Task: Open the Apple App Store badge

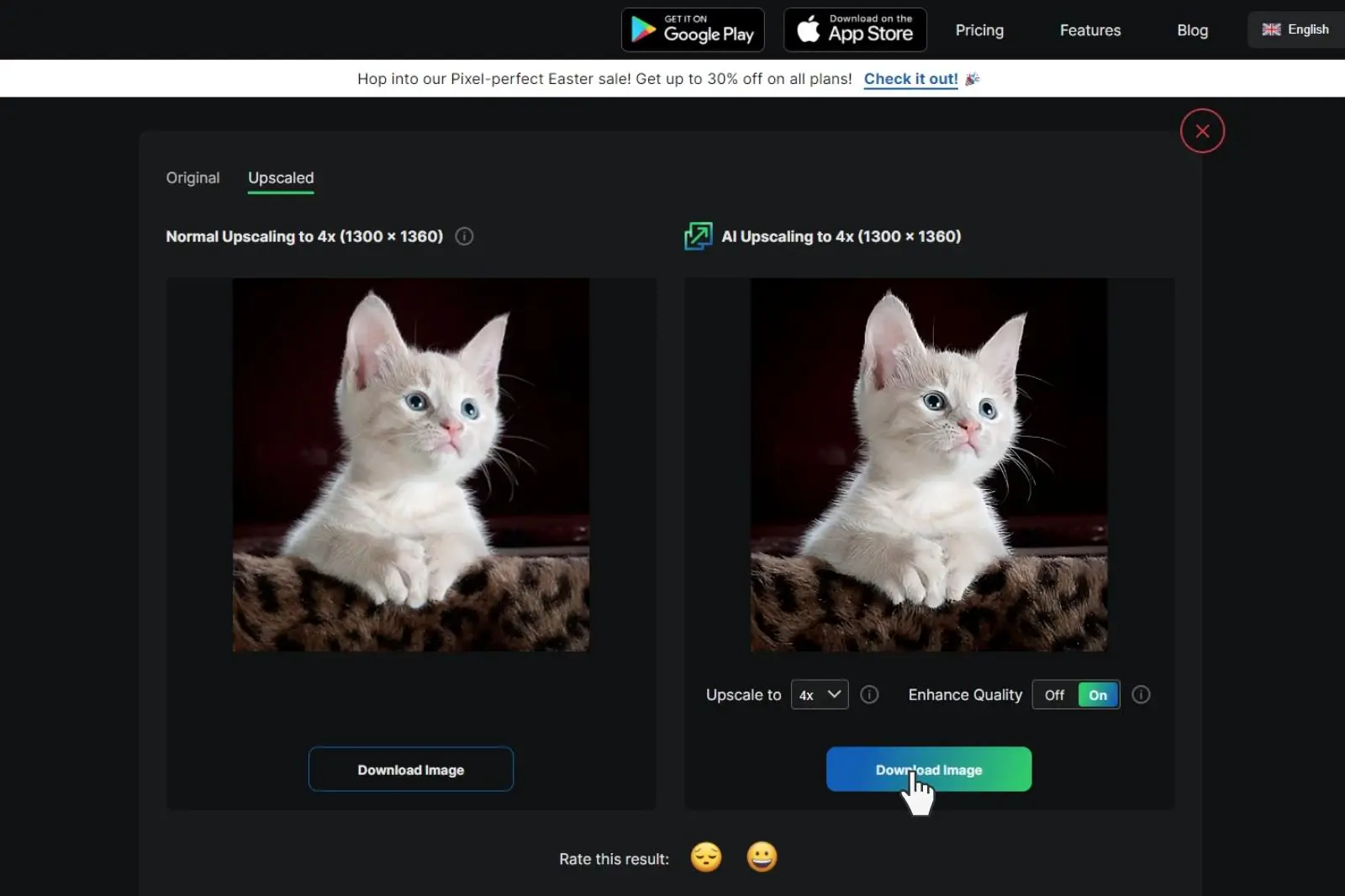Action: [855, 30]
